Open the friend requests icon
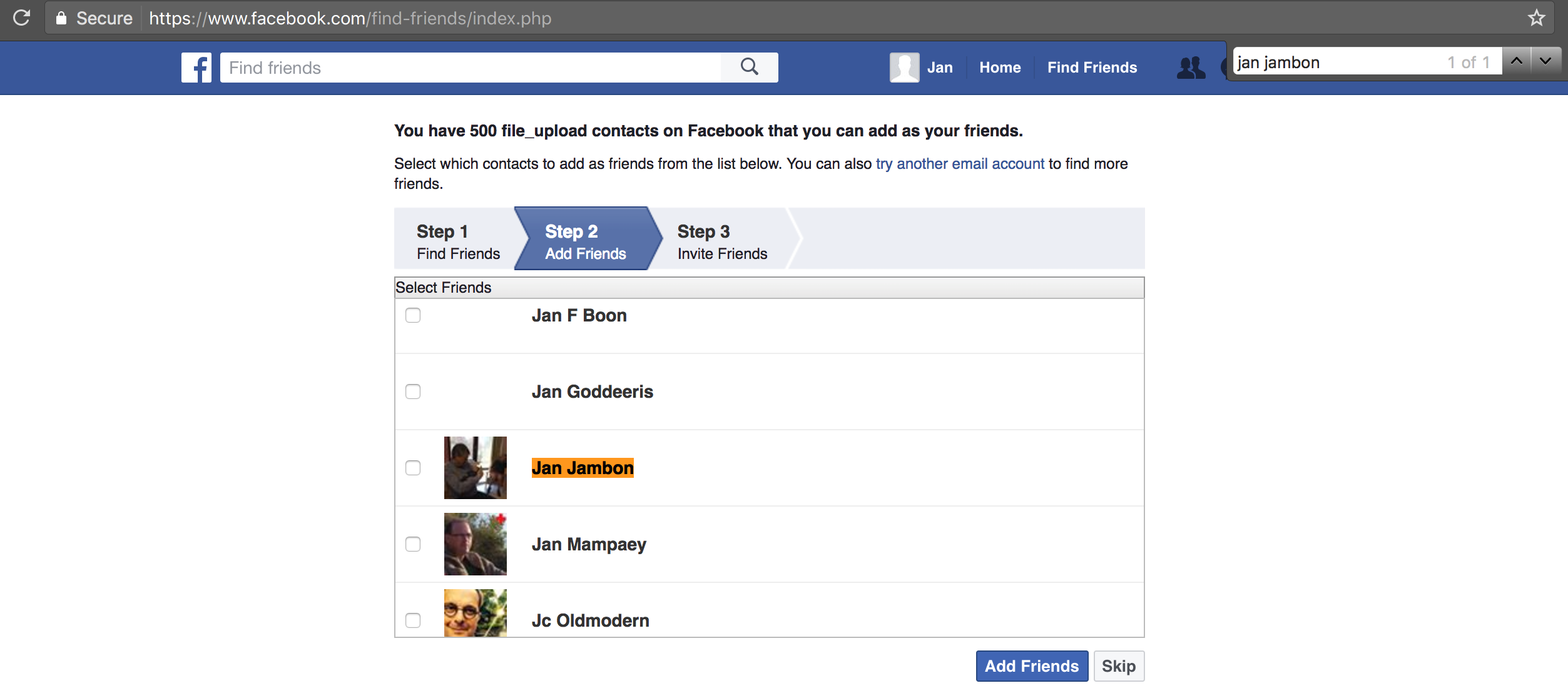 coord(1191,67)
